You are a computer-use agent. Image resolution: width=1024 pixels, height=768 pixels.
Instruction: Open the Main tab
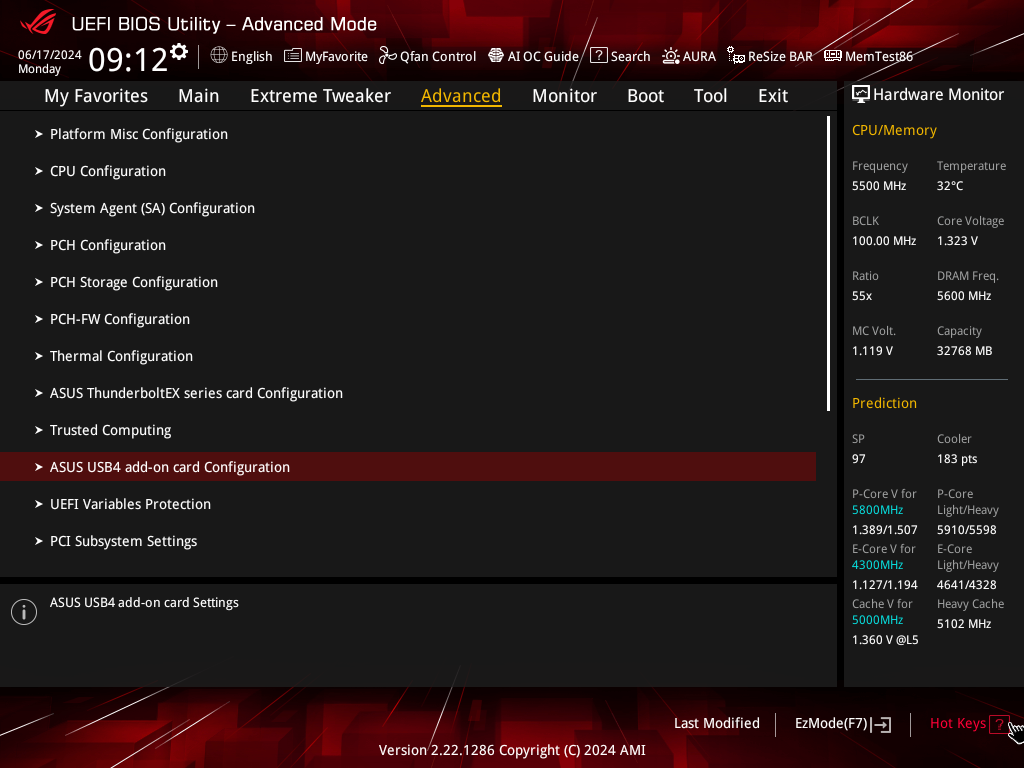coord(199,96)
